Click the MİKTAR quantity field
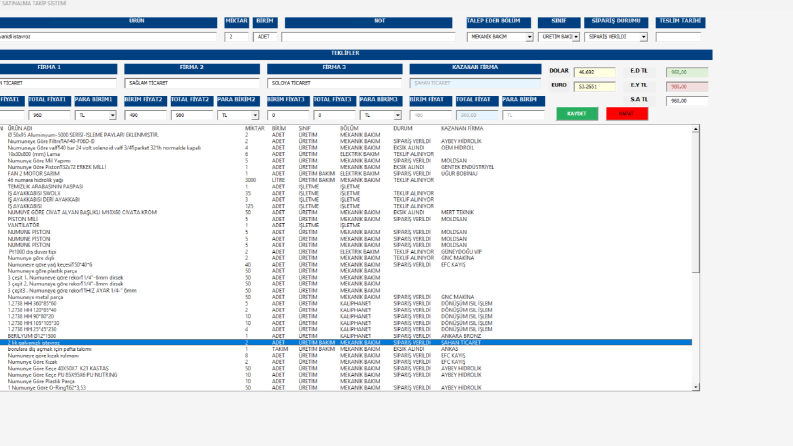Image resolution: width=793 pixels, height=446 pixels. (236, 37)
